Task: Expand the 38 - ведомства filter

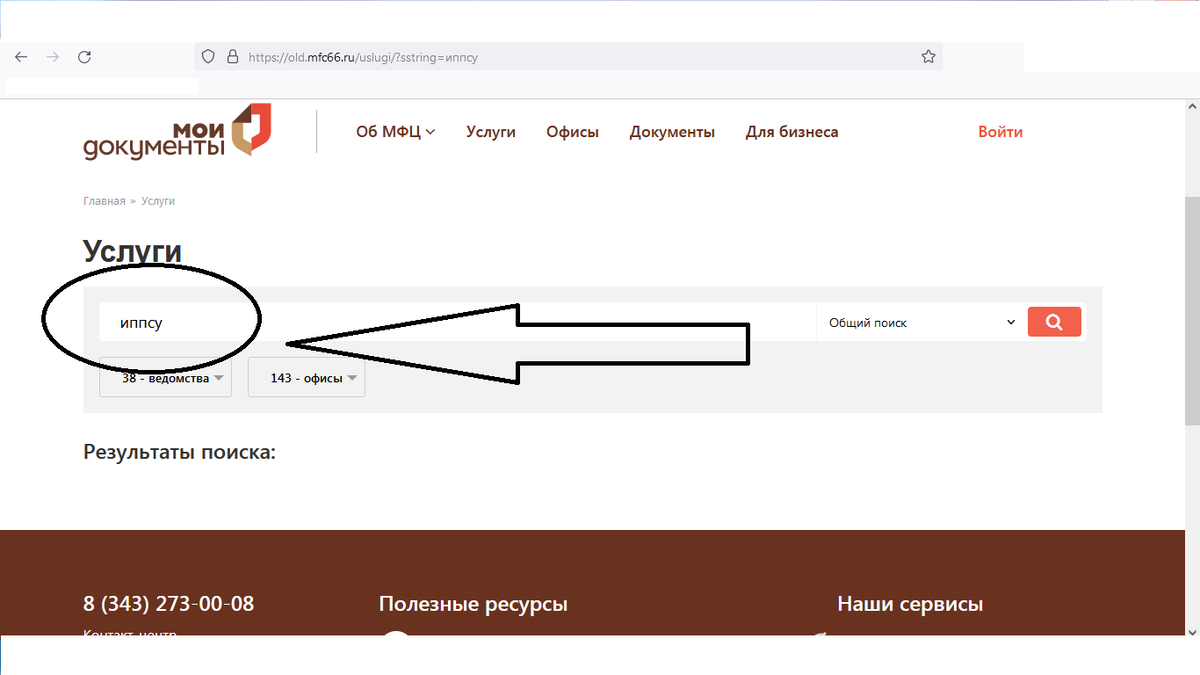Action: (165, 377)
